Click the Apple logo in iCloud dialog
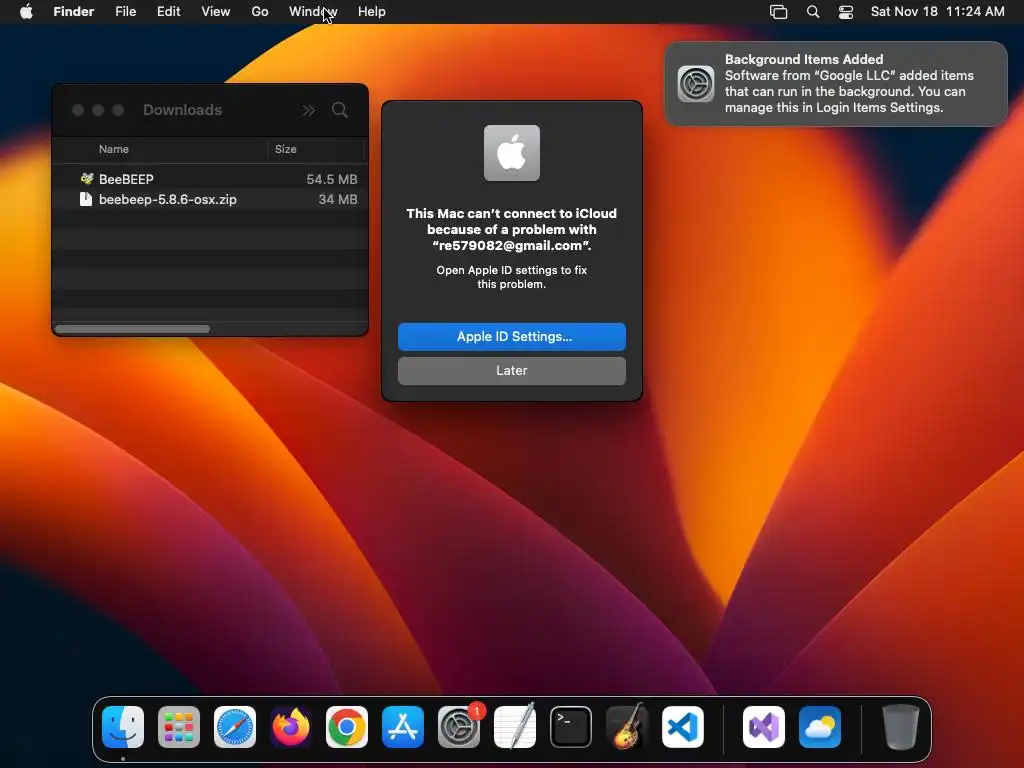Viewport: 1024px width, 768px height. pos(512,153)
